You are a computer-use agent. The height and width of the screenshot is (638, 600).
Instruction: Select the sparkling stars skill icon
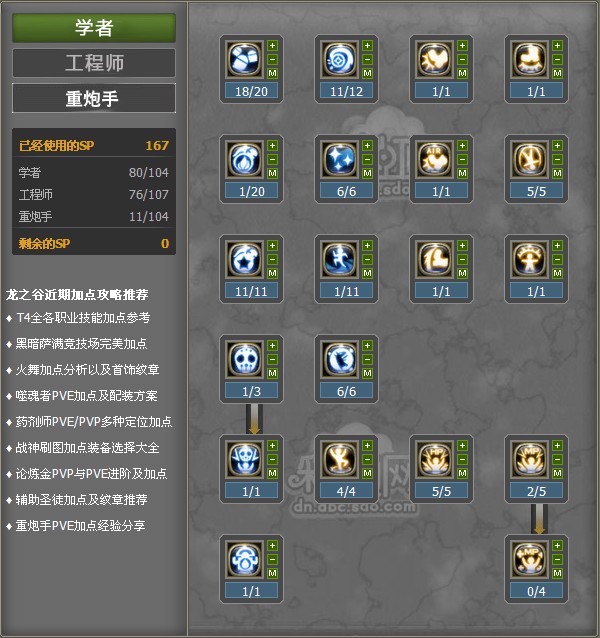[x=340, y=159]
